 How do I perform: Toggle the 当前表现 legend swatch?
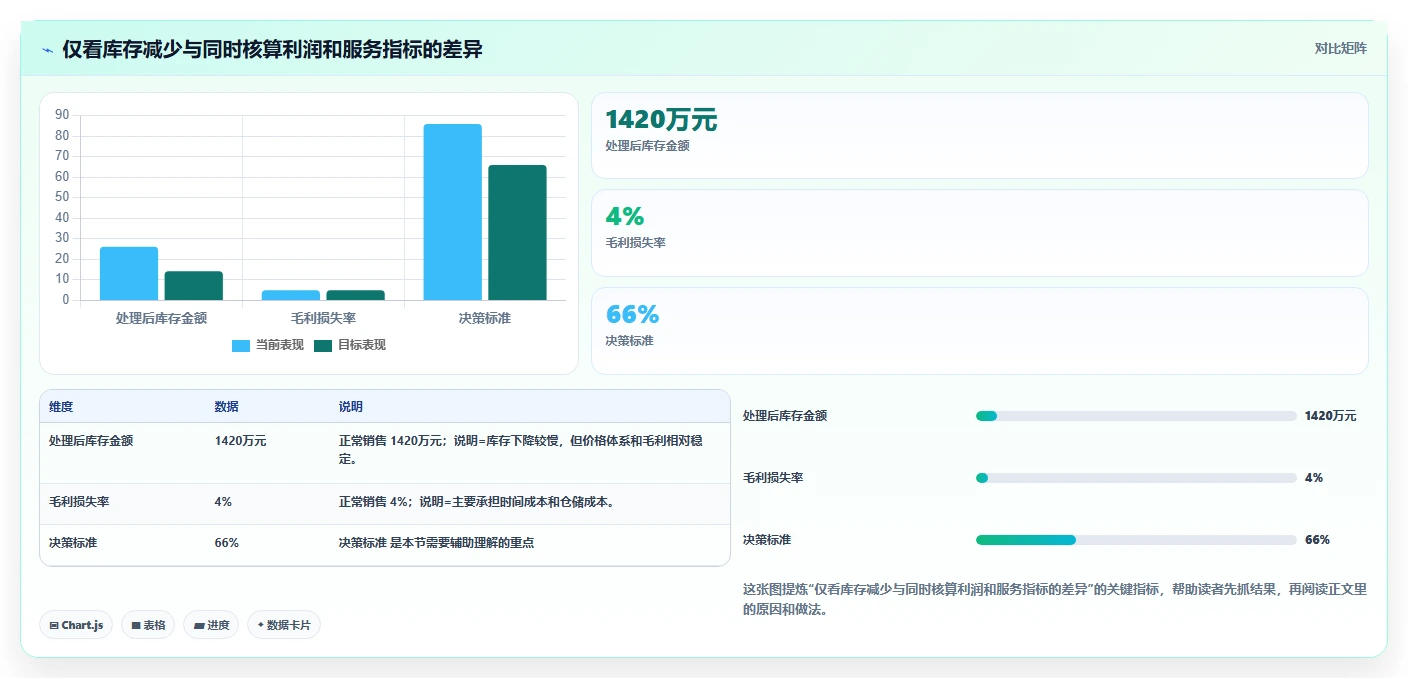[241, 345]
